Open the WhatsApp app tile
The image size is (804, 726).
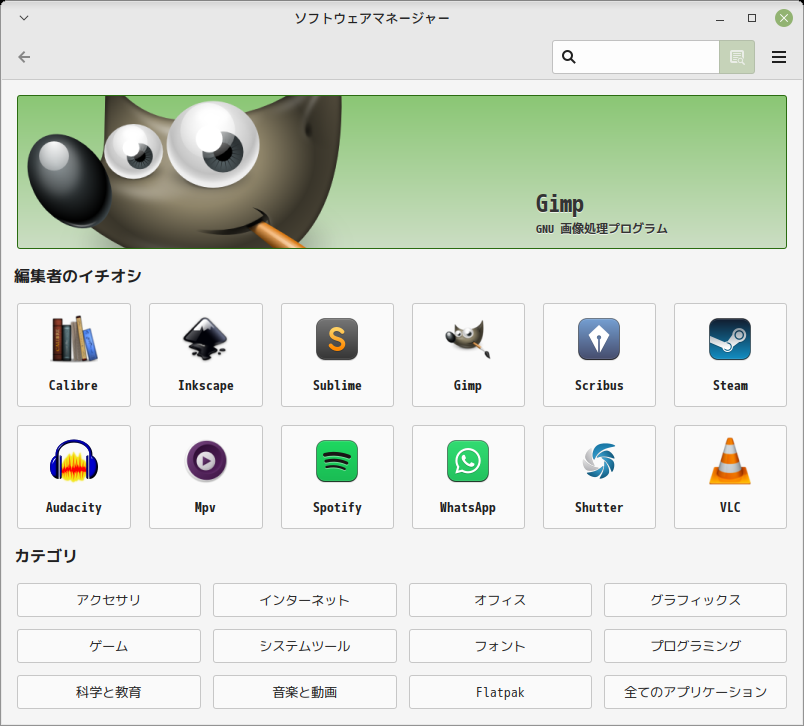(468, 477)
